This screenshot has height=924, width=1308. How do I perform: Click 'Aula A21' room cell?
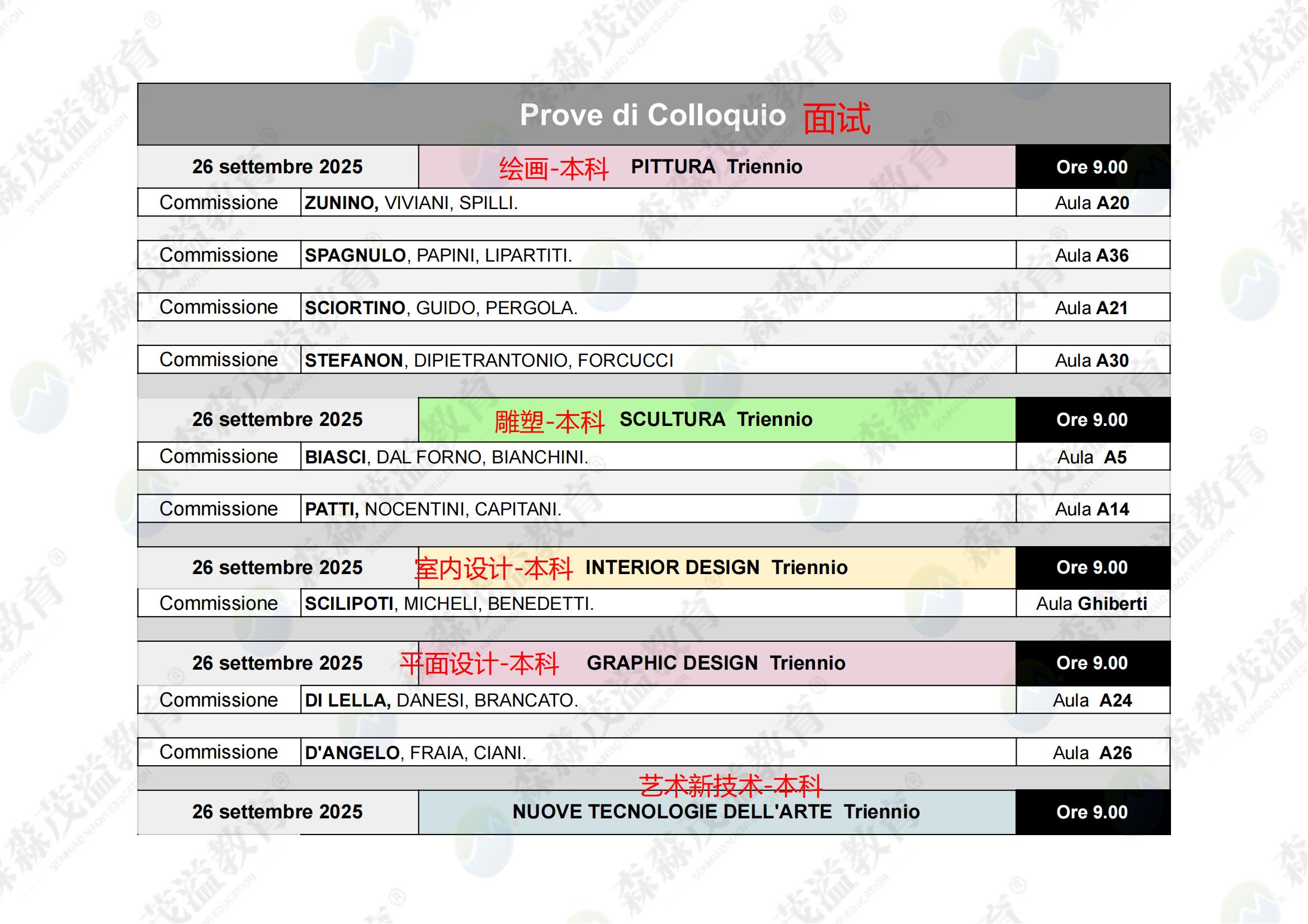tap(1093, 307)
